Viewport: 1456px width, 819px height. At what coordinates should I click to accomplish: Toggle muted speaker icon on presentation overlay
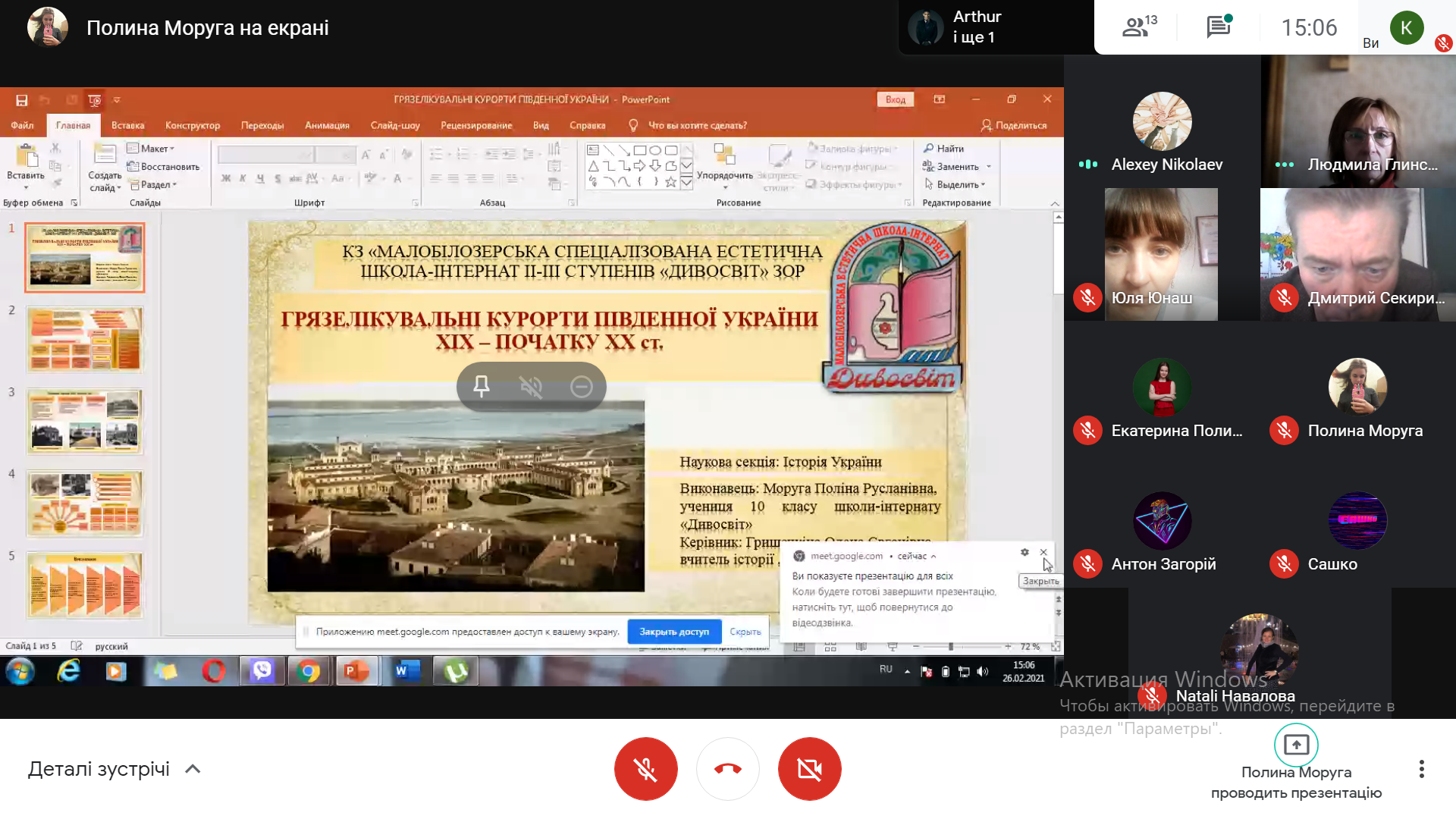click(531, 387)
